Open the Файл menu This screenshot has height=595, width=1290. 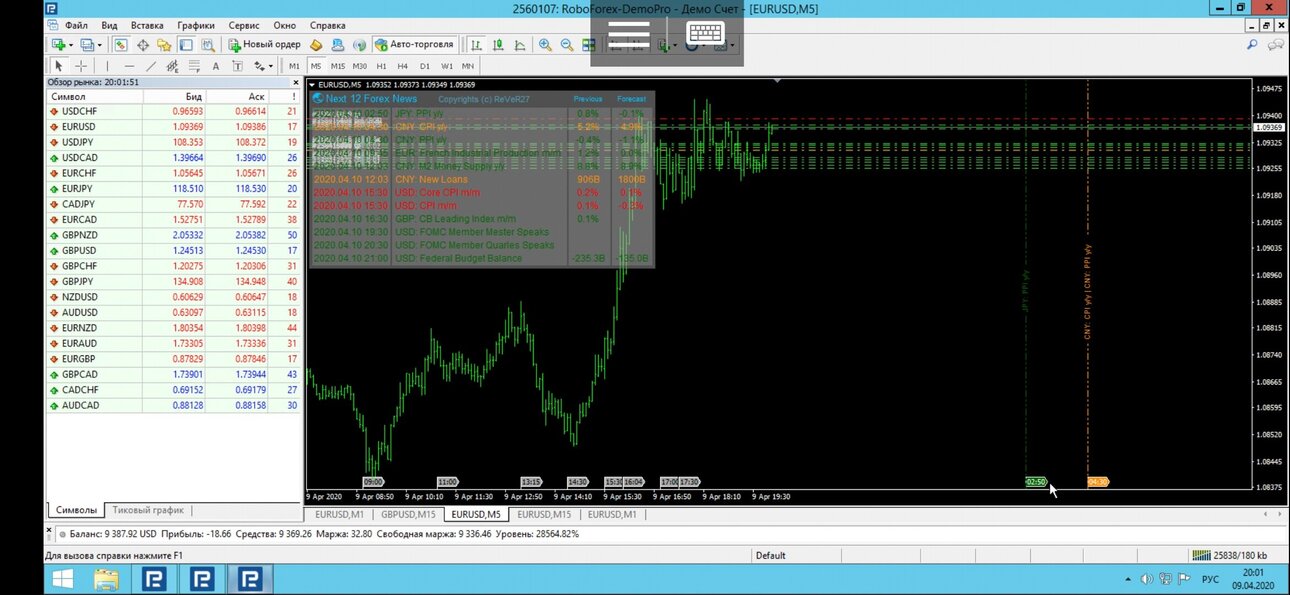click(x=75, y=25)
